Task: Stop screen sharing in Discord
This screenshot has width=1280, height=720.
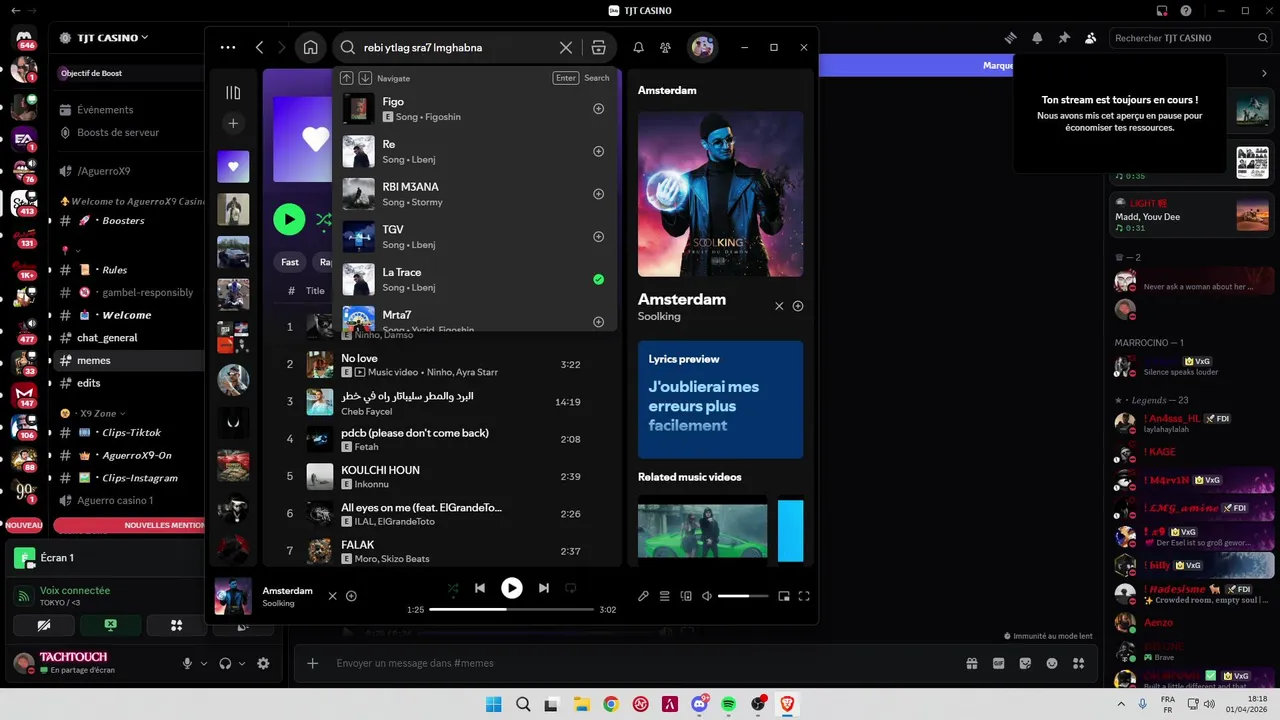Action: point(110,625)
